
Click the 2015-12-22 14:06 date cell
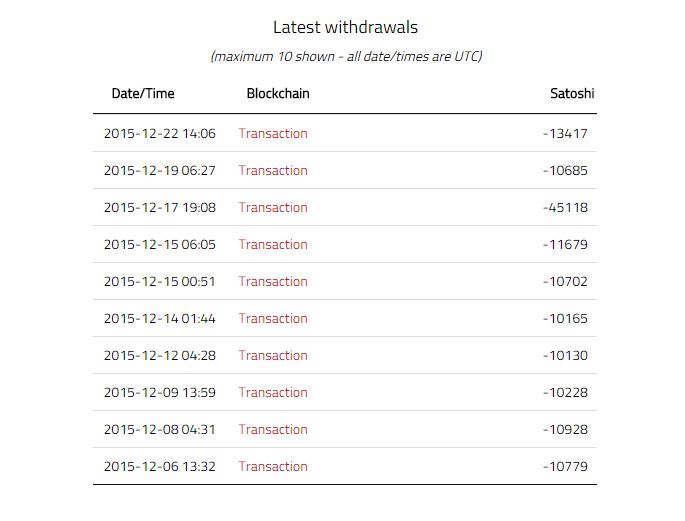coord(159,134)
